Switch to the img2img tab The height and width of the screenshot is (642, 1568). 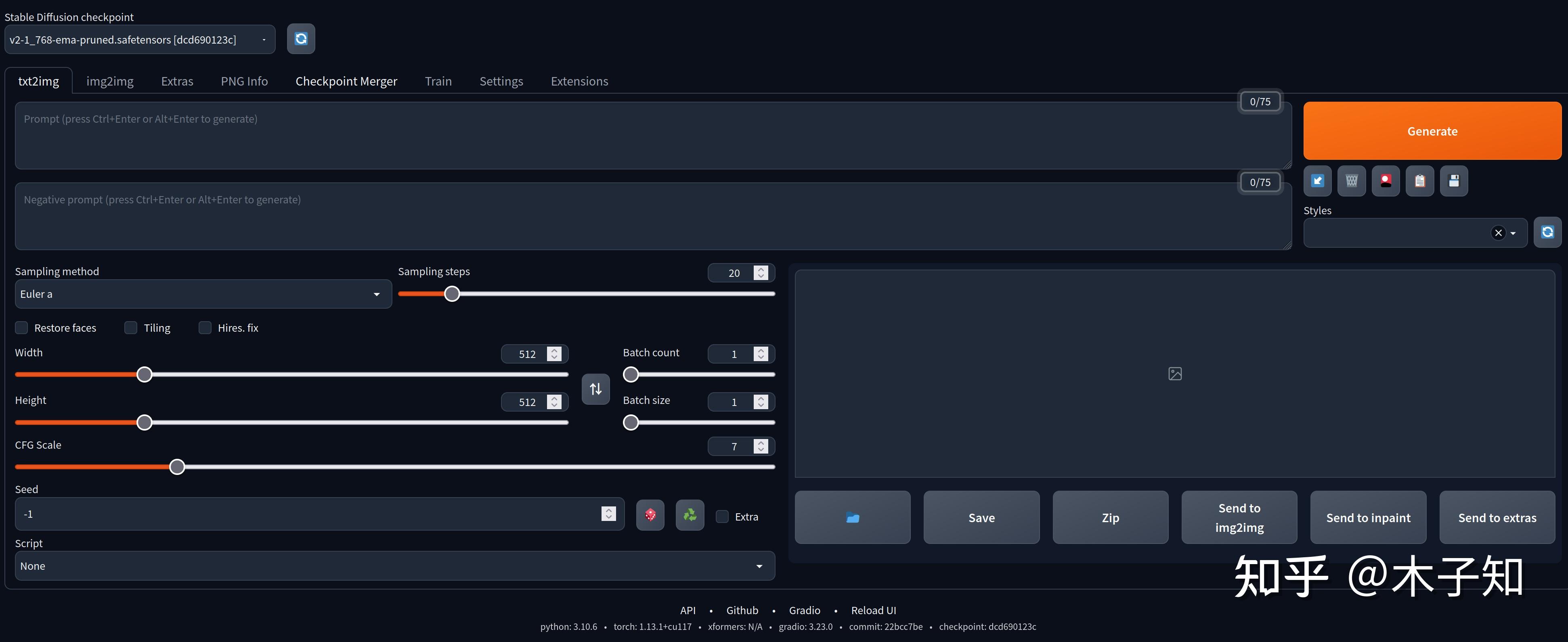tap(109, 81)
